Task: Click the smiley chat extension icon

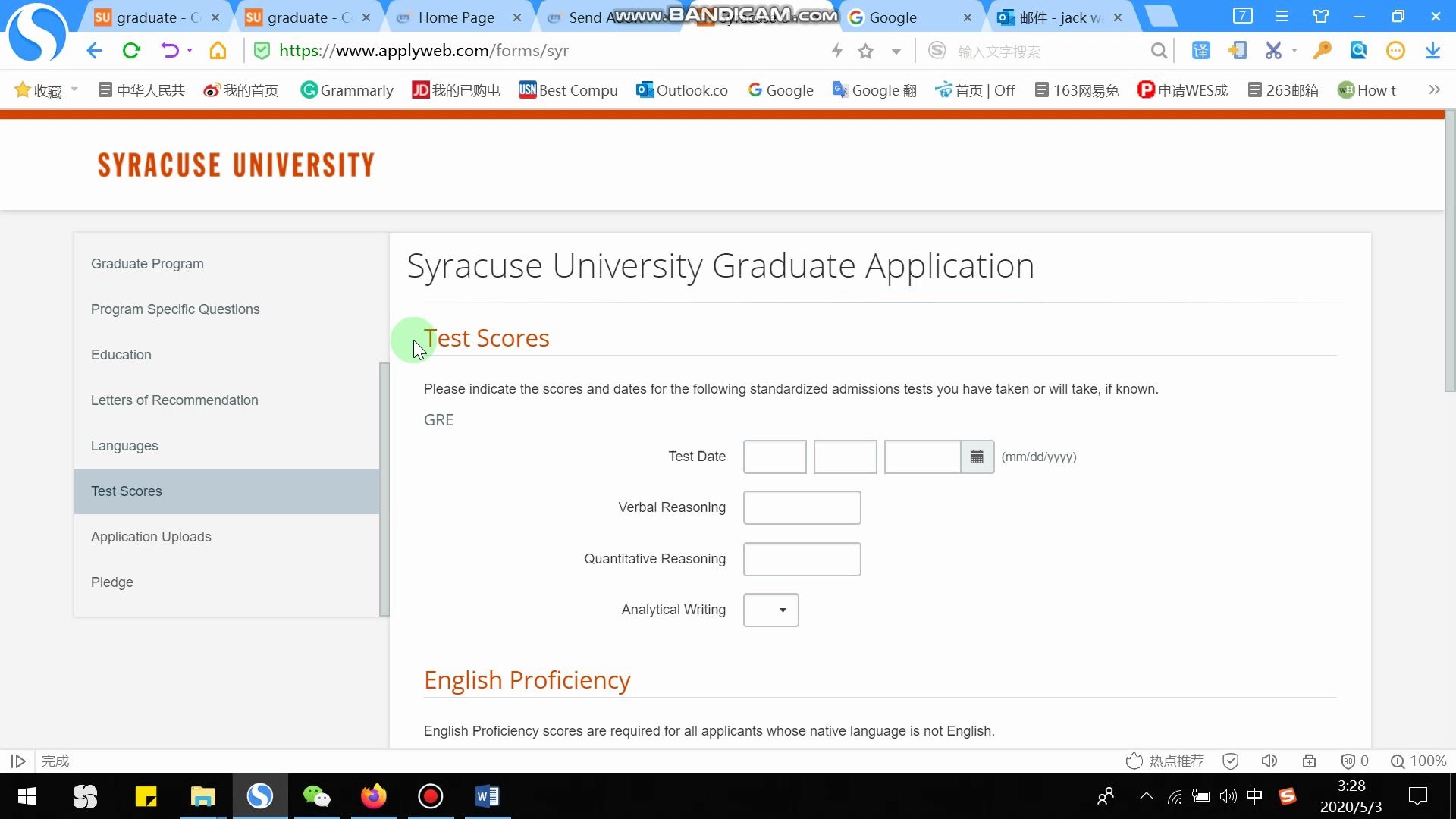Action: (1395, 51)
